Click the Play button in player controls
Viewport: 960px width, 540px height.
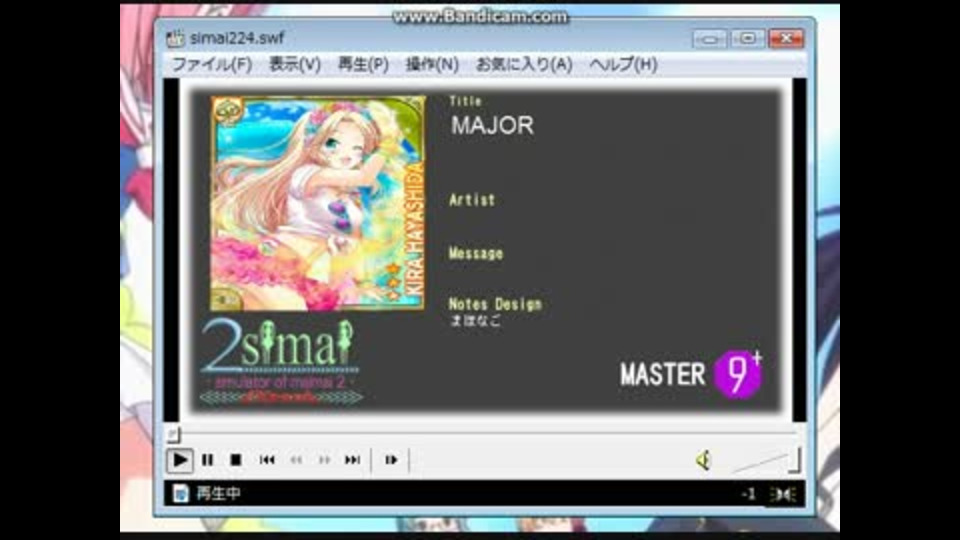click(x=179, y=460)
